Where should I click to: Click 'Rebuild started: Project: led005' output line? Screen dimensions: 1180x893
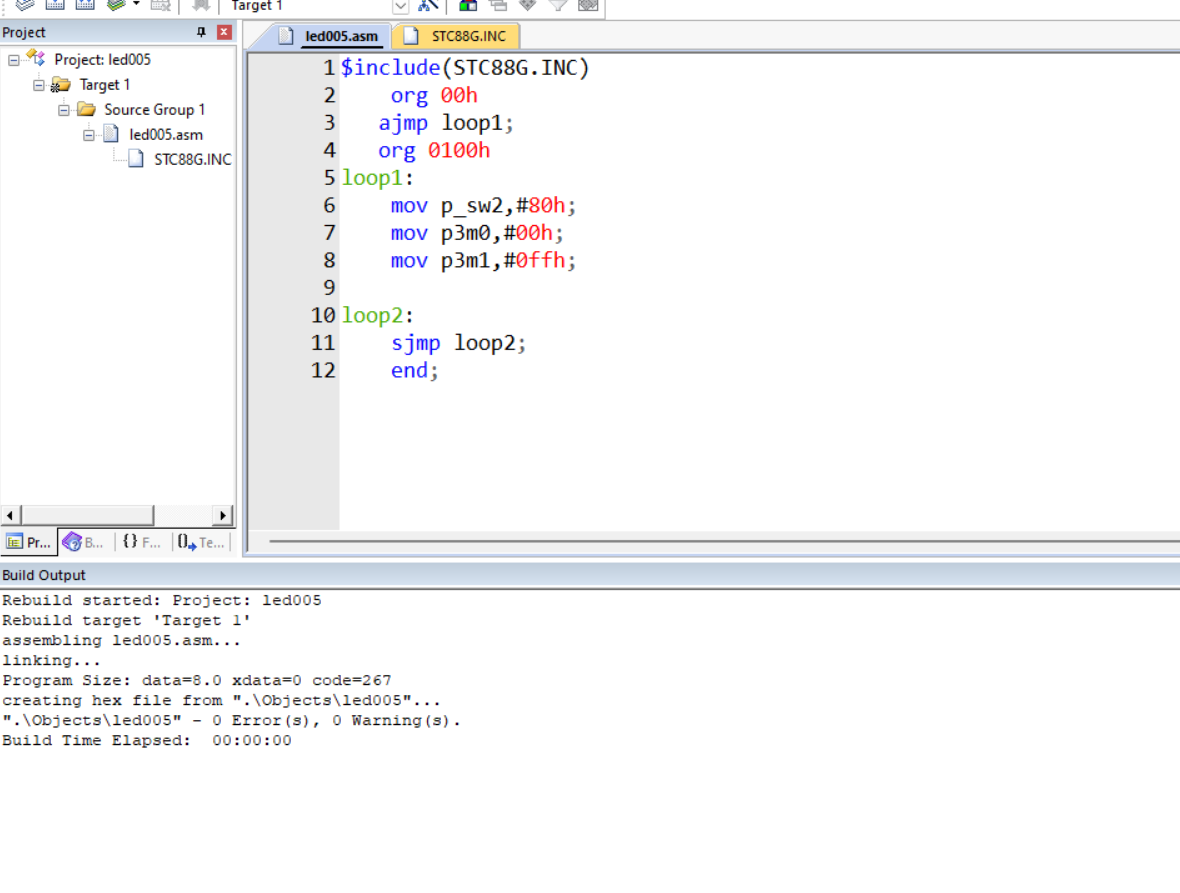[x=162, y=600]
